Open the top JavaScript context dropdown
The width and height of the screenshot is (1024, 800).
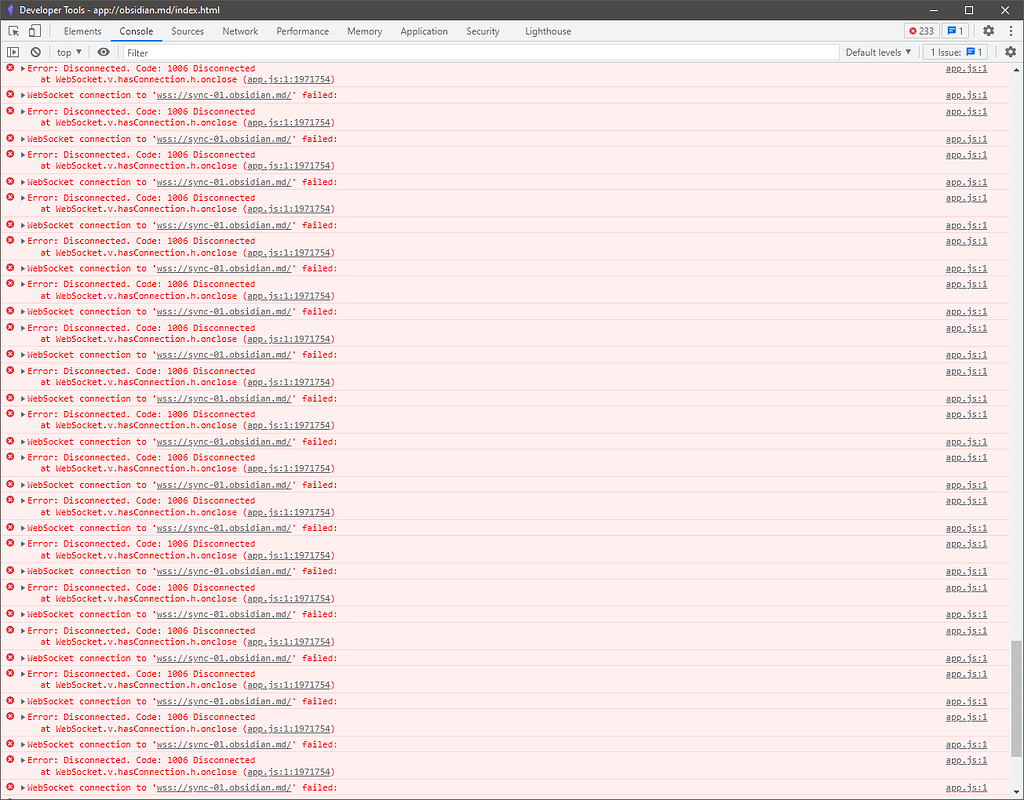click(69, 52)
